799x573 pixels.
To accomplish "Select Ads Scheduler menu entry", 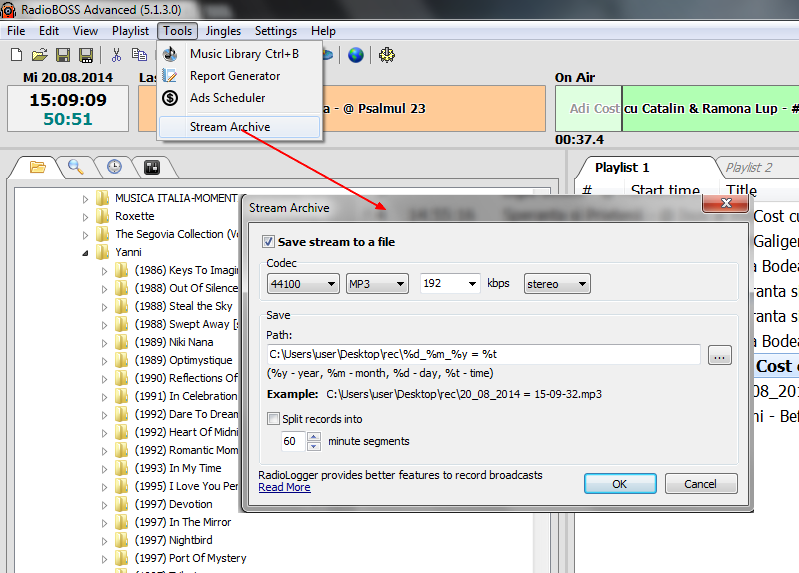I will point(239,97).
